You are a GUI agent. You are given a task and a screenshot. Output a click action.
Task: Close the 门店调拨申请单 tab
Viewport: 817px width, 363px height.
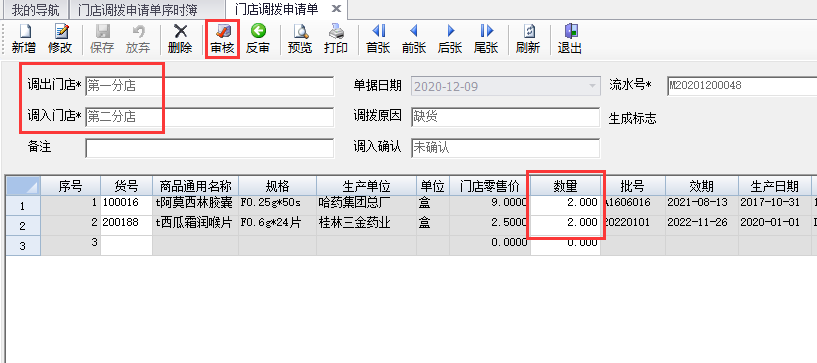point(336,9)
